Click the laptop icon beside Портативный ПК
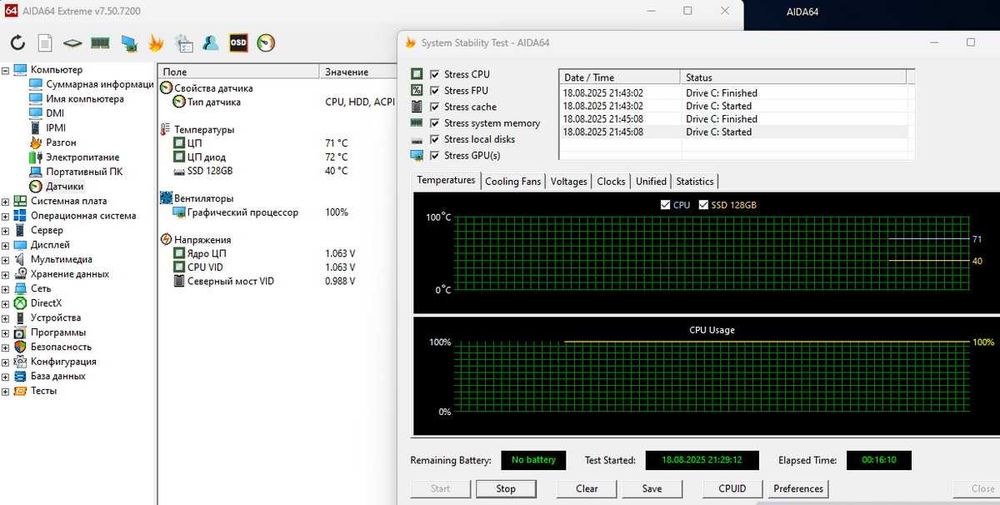 [36, 172]
